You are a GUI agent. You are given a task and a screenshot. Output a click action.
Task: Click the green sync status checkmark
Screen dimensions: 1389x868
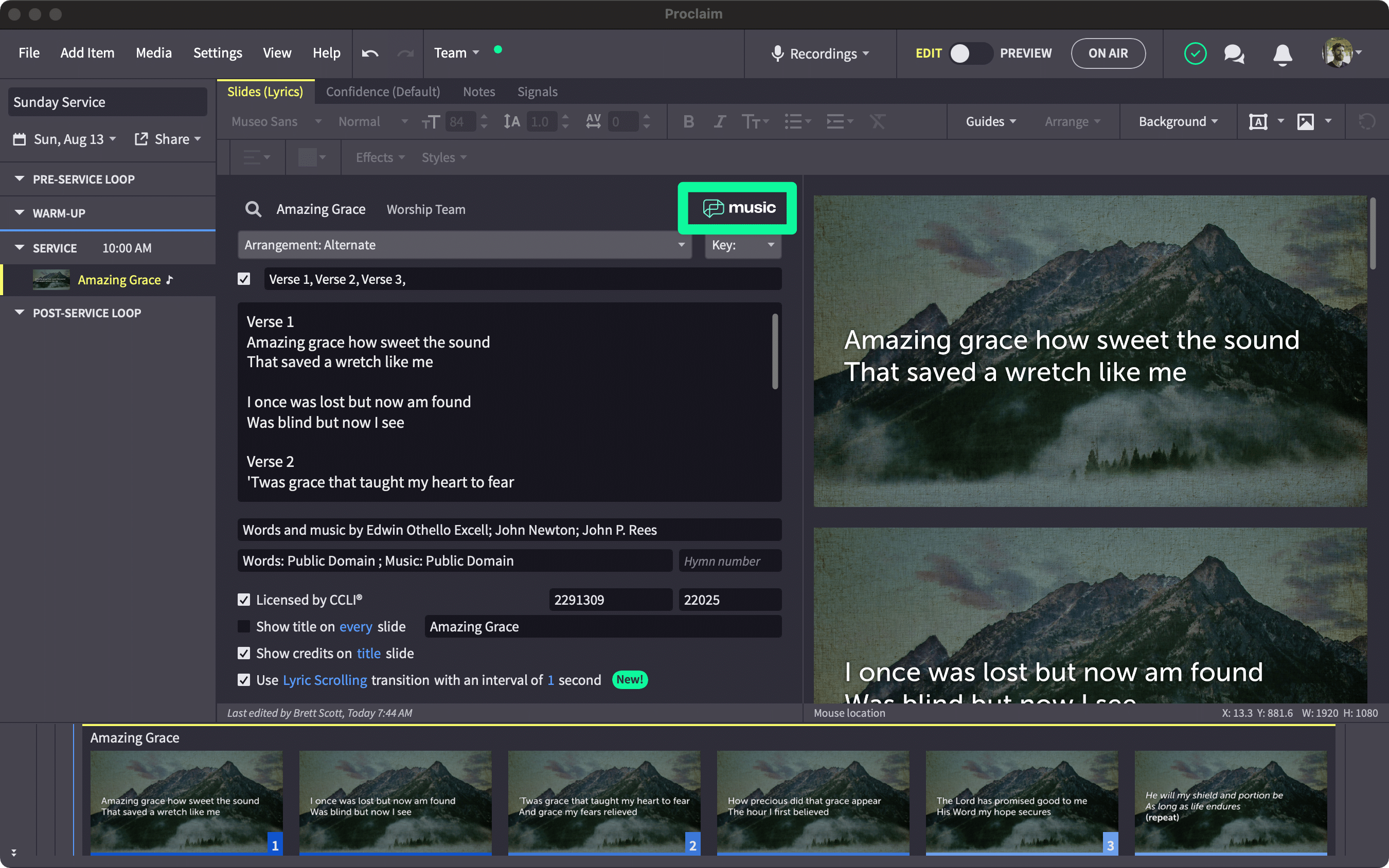pyautogui.click(x=1195, y=54)
